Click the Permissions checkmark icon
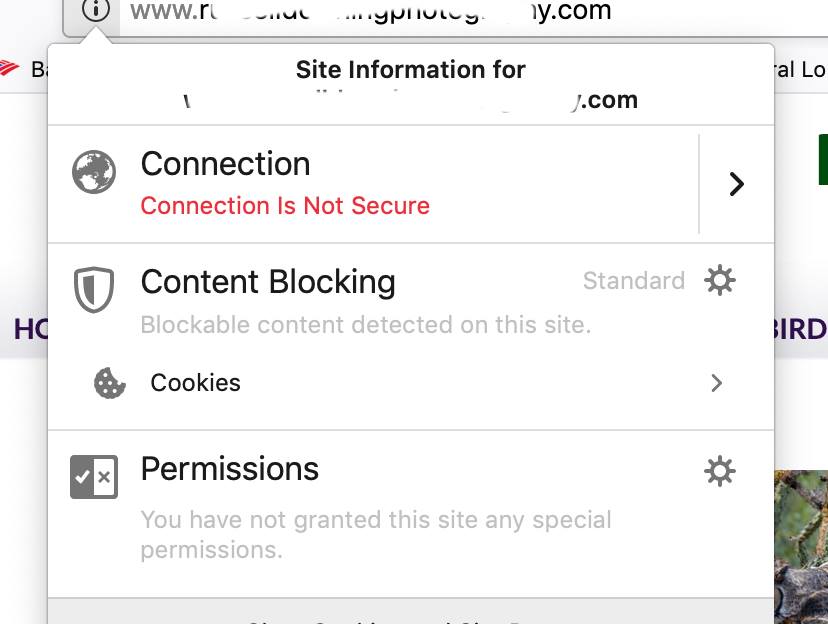828x624 pixels. [x=94, y=477]
